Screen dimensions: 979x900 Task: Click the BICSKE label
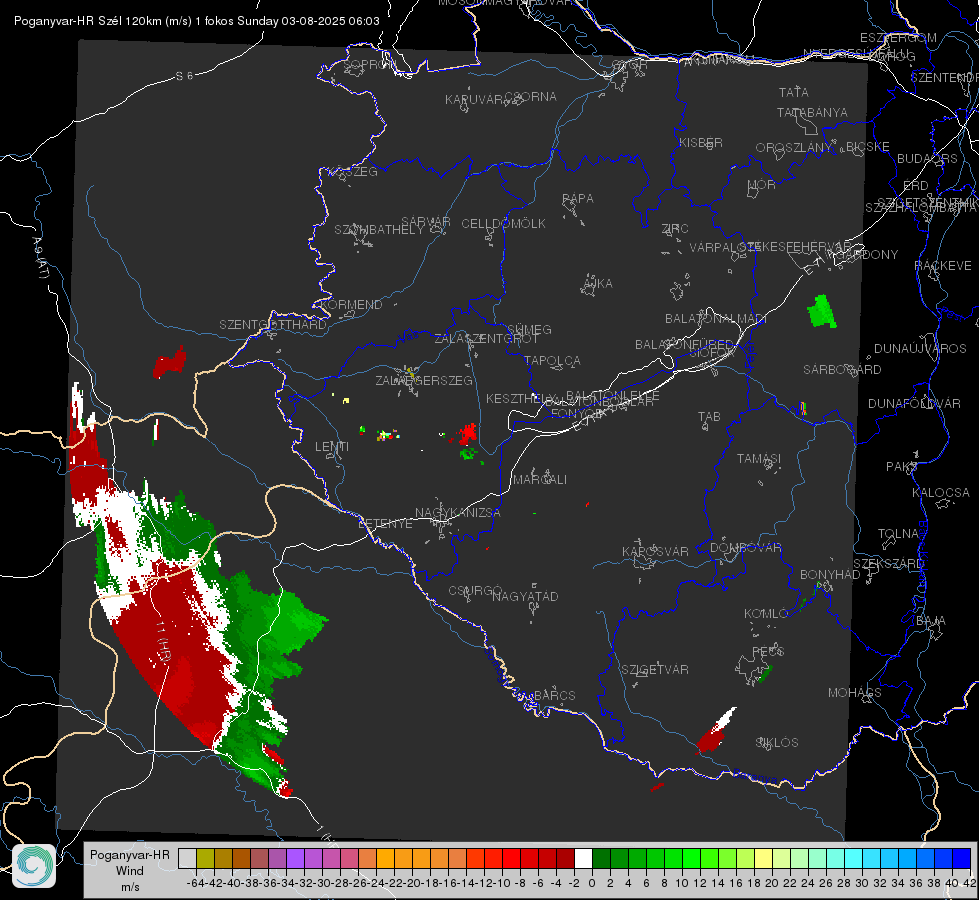(x=868, y=146)
